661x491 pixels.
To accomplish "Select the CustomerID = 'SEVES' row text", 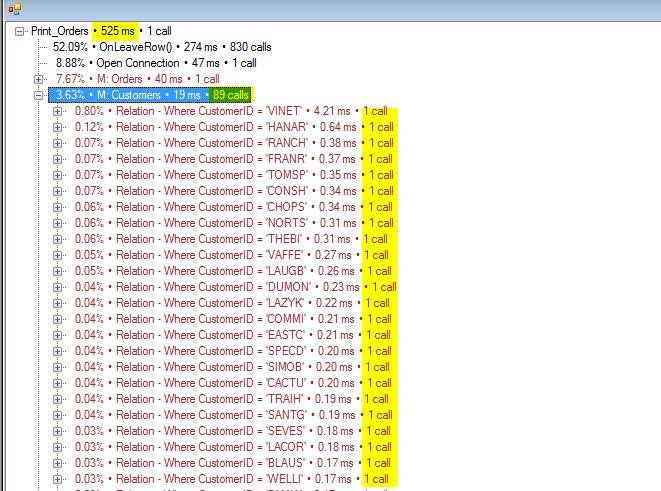I will (233, 432).
